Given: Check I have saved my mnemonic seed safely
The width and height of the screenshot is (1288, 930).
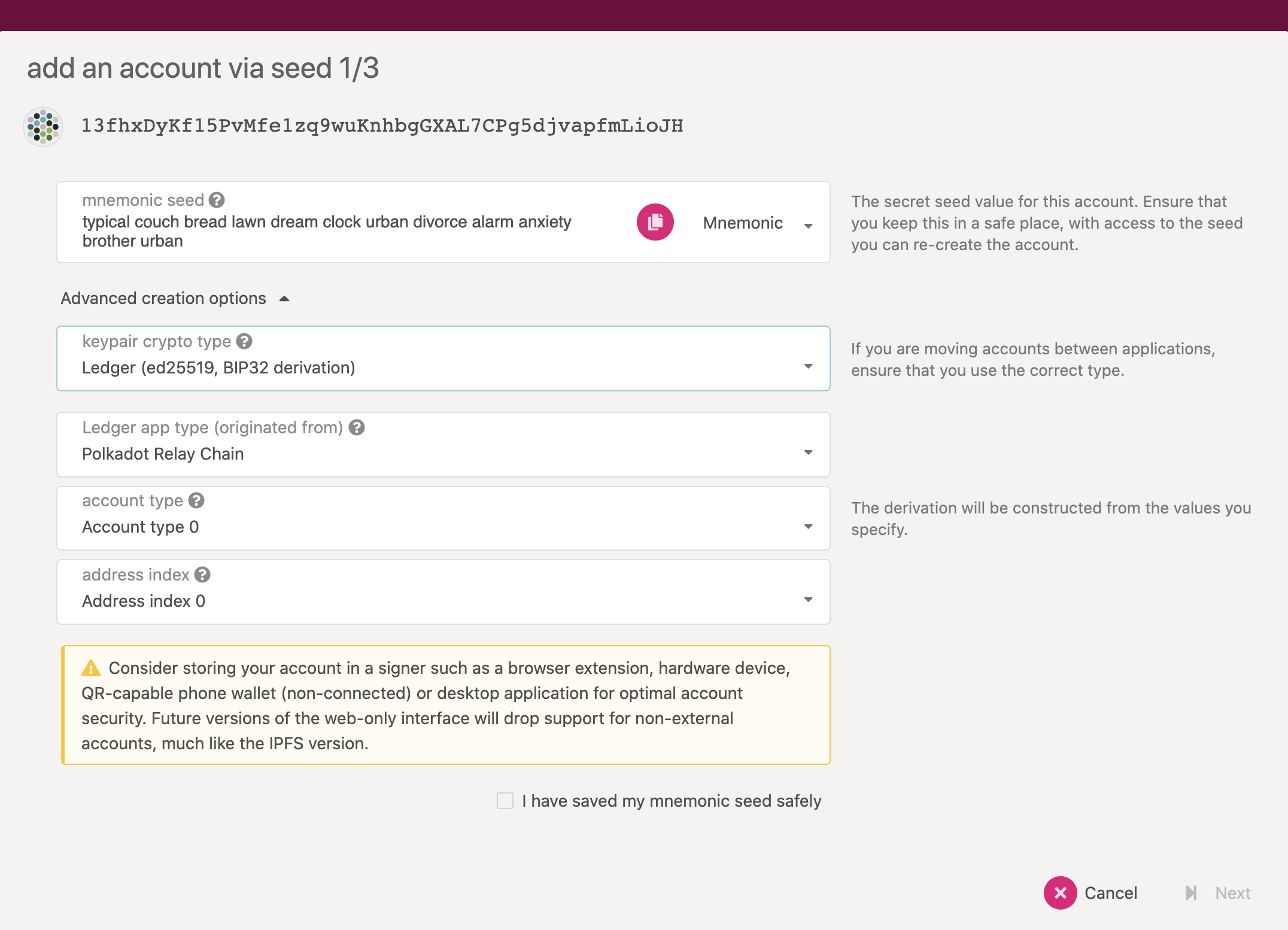Looking at the screenshot, I should click(505, 801).
